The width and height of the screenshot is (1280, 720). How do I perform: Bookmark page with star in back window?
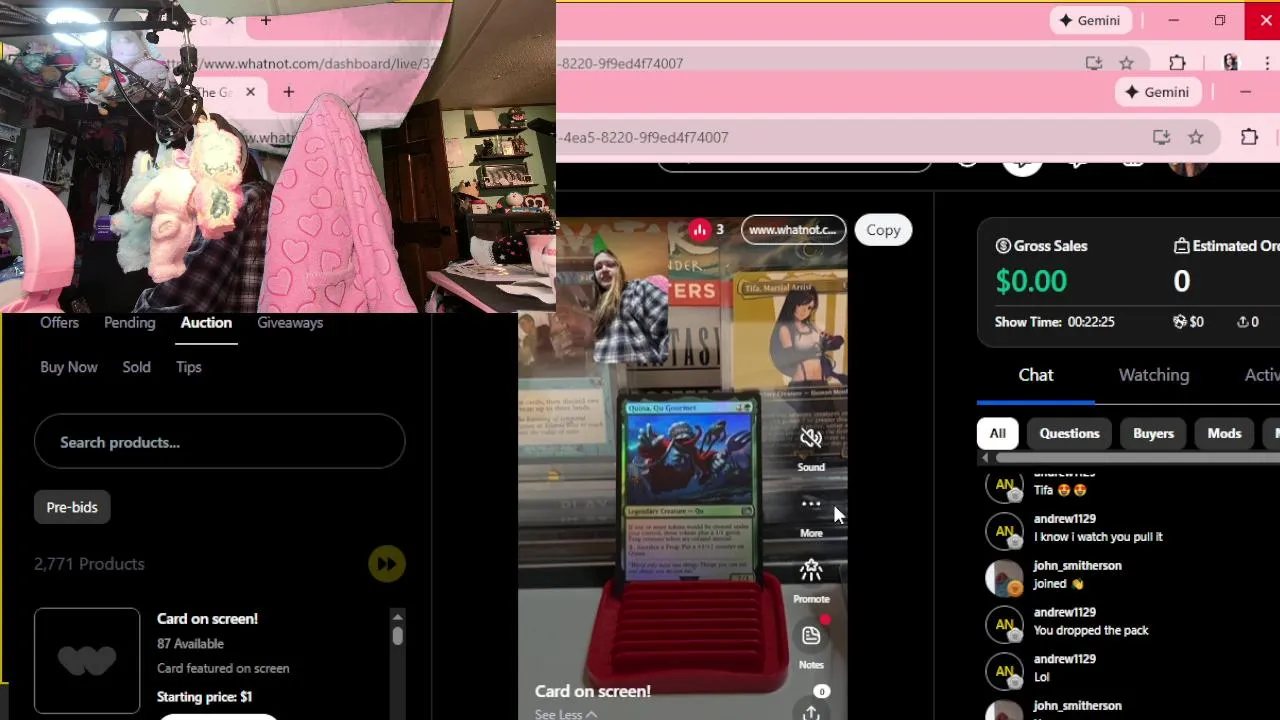[1127, 63]
